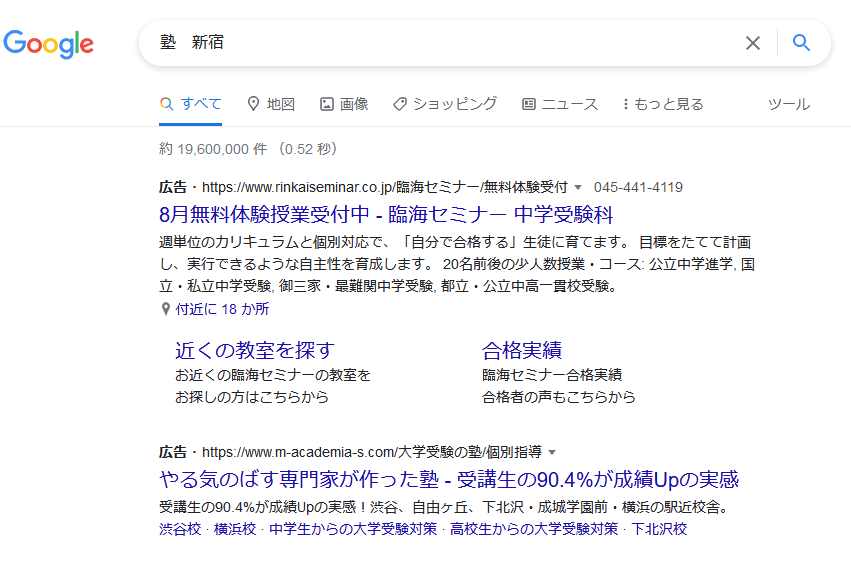Open the 地図 (Maps) tab
The image size is (851, 570).
(271, 104)
